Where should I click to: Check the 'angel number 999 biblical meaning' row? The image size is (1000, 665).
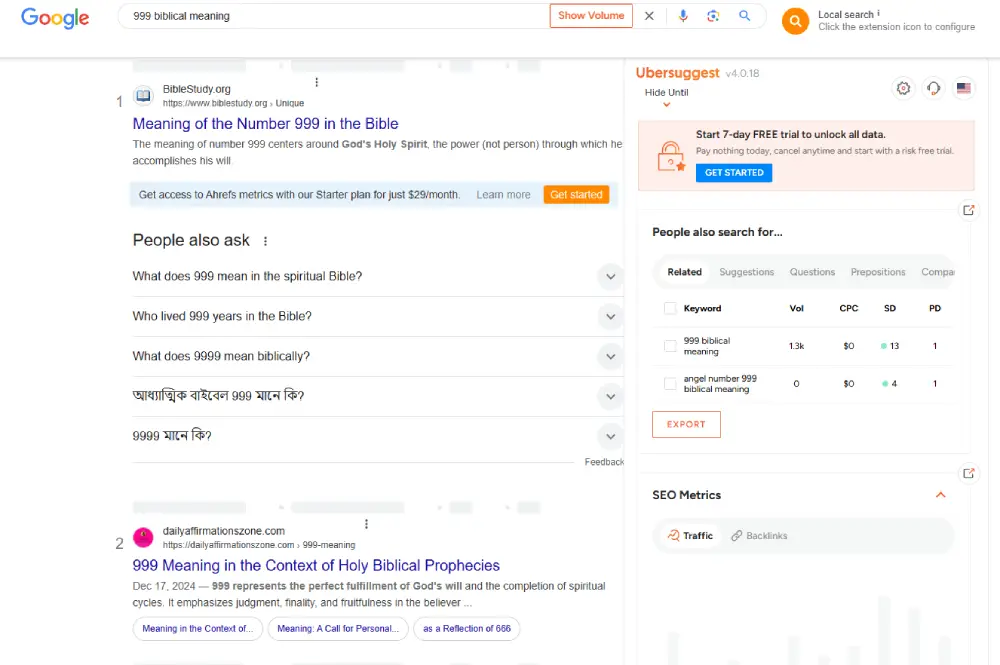click(670, 384)
